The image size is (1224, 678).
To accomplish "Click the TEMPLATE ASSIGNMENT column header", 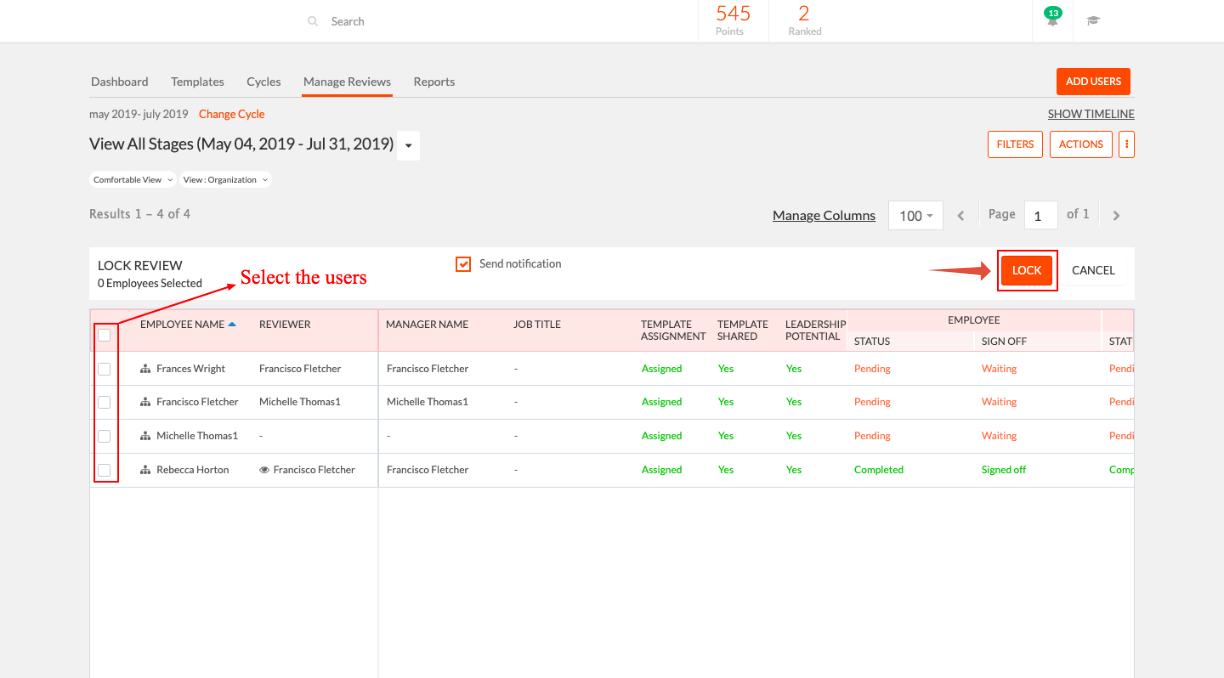I will (673, 330).
